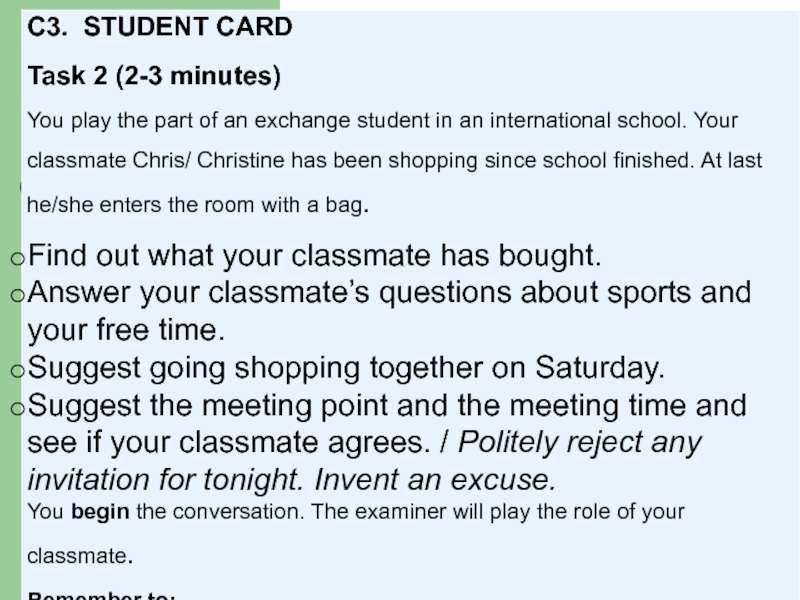The height and width of the screenshot is (600, 800).
Task: Click the italic phrase "Politely reject any"
Action: (x=580, y=442)
